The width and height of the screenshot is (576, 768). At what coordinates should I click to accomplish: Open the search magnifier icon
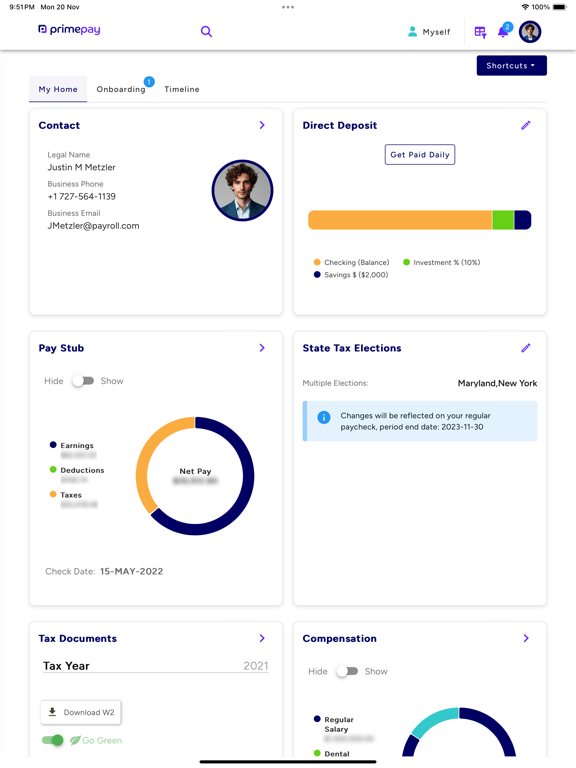coord(206,32)
